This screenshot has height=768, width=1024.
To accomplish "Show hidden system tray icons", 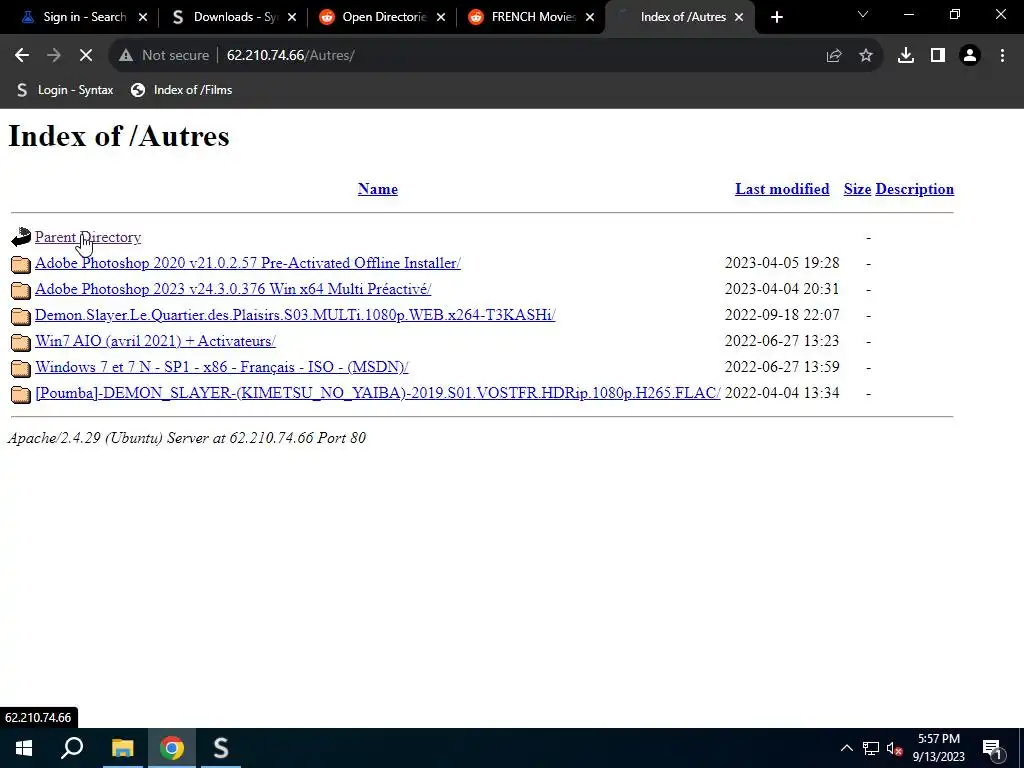I will click(846, 748).
